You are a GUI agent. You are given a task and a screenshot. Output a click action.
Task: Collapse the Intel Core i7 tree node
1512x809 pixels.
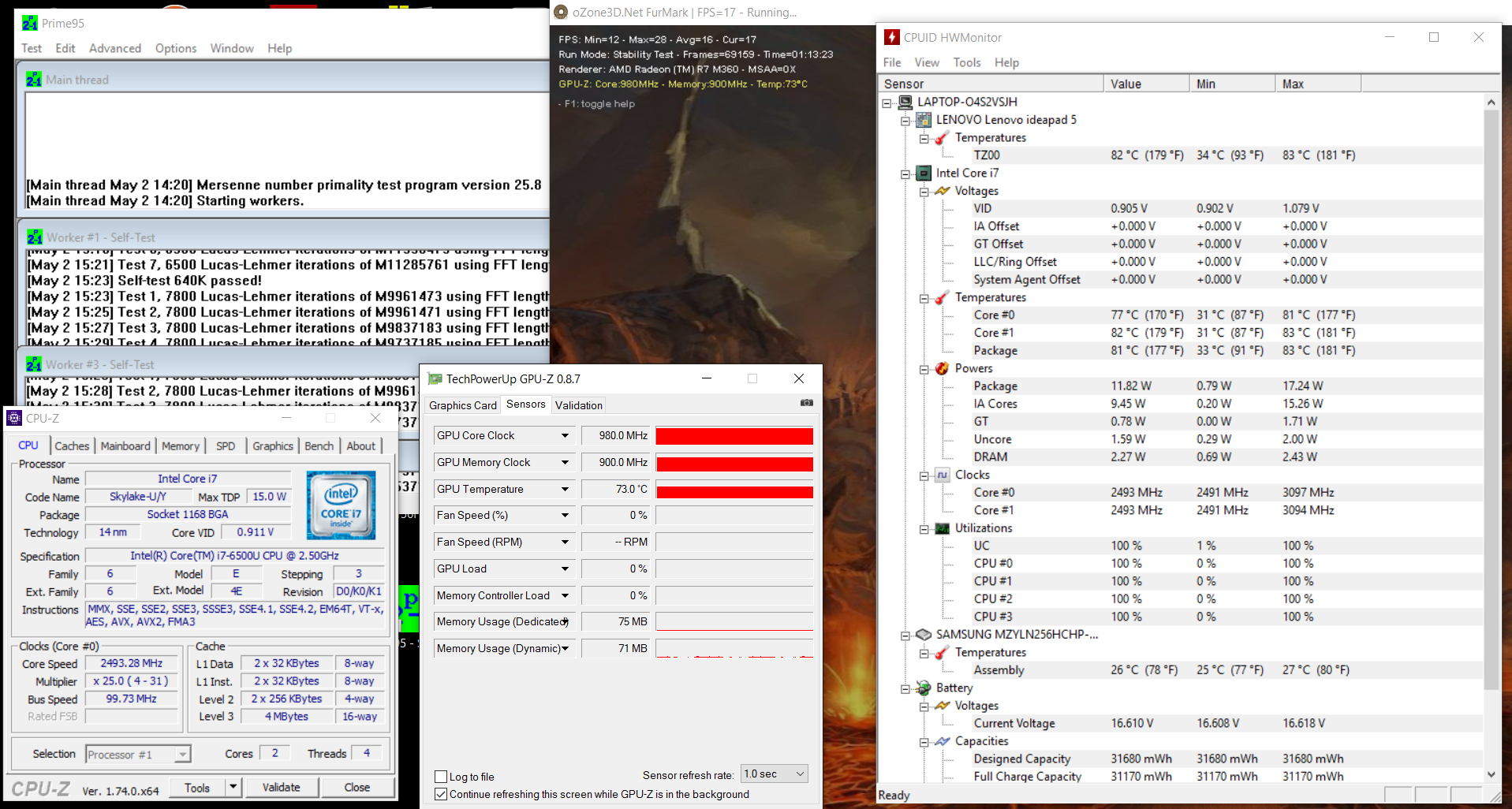pyautogui.click(x=905, y=173)
